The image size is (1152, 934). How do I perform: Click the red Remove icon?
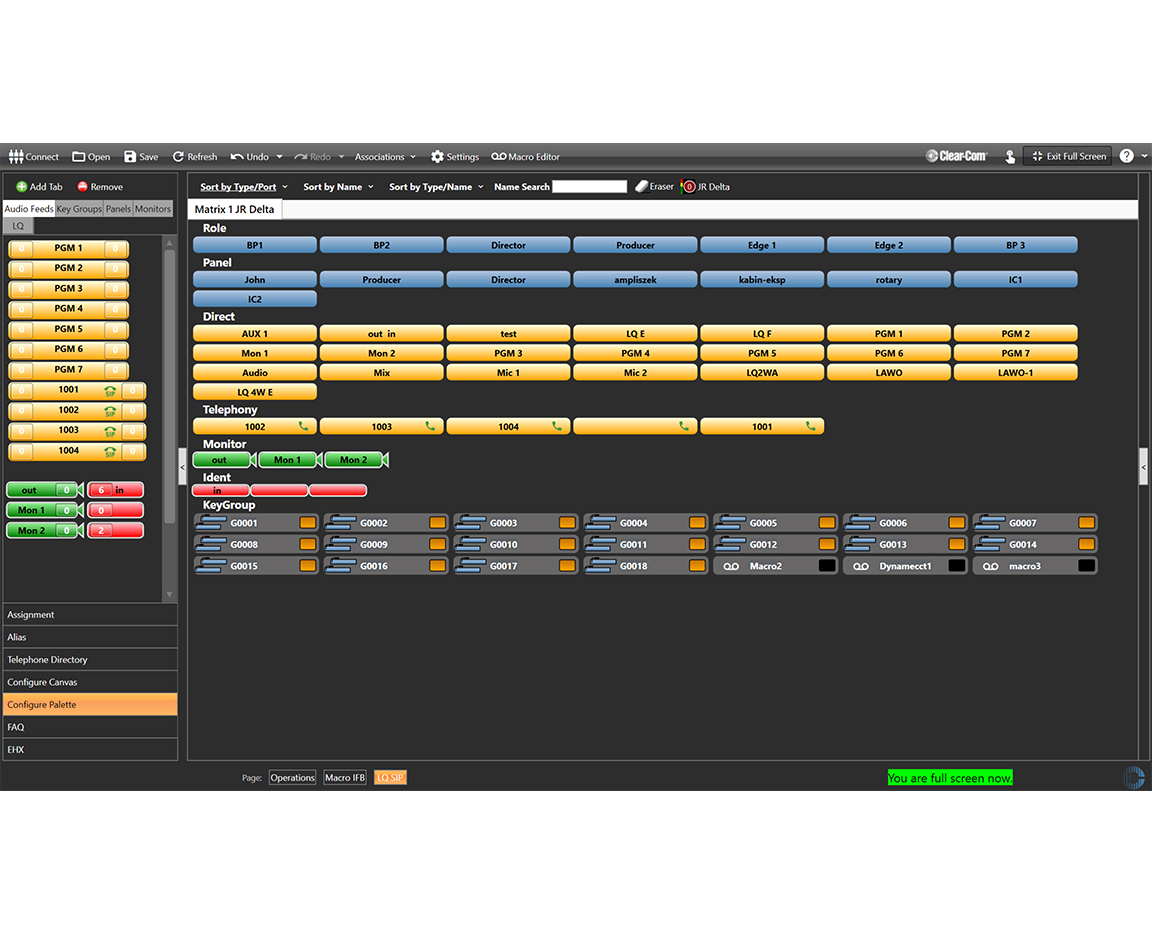click(83, 187)
